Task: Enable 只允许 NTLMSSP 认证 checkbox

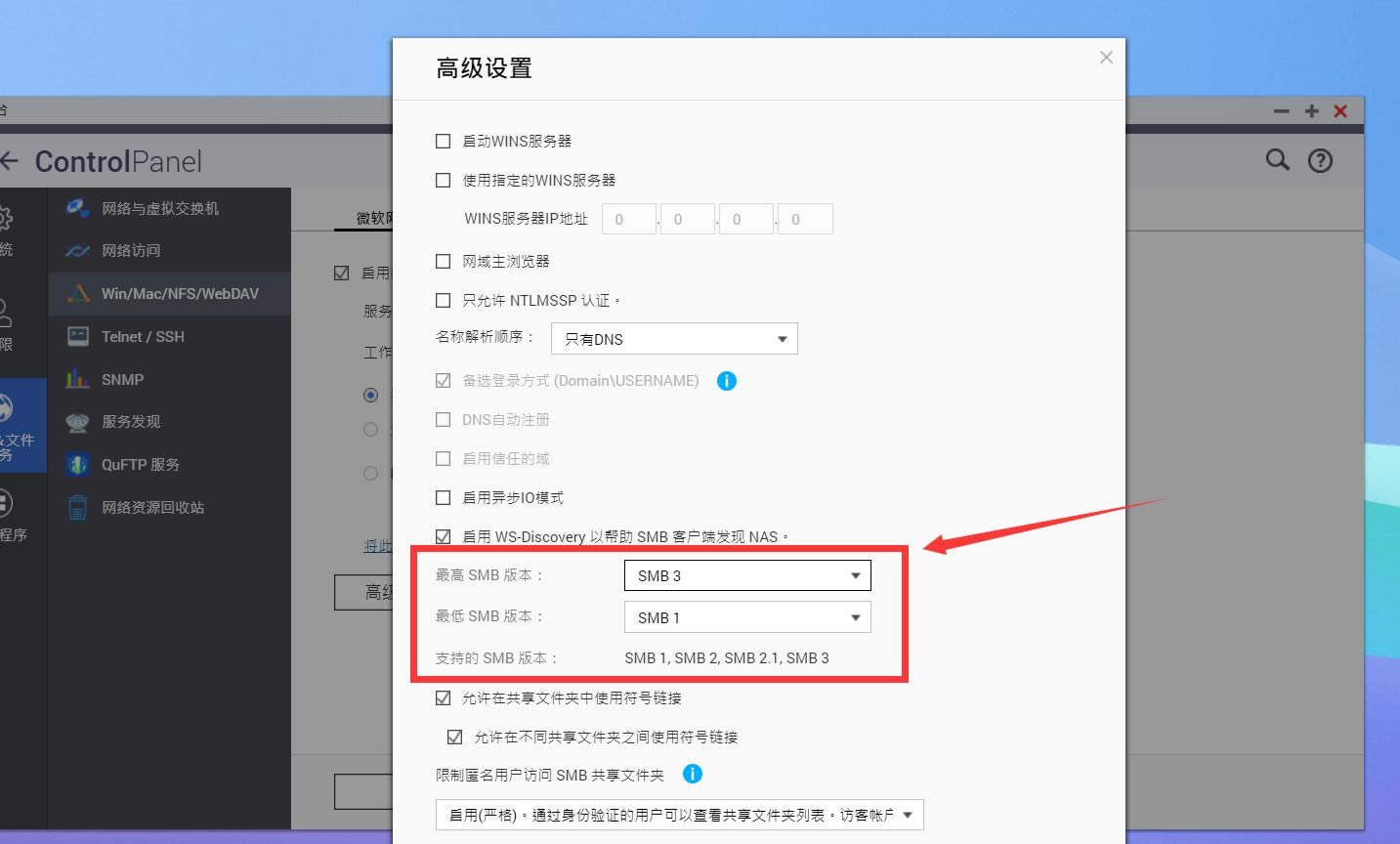Action: click(x=443, y=300)
